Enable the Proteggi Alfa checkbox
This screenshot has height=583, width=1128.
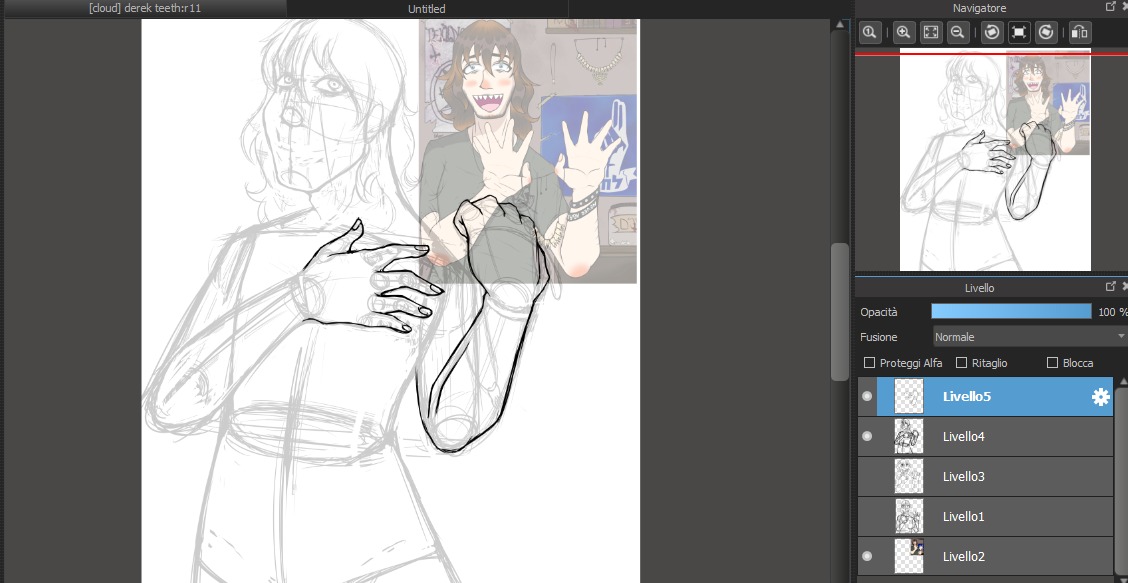pos(869,363)
